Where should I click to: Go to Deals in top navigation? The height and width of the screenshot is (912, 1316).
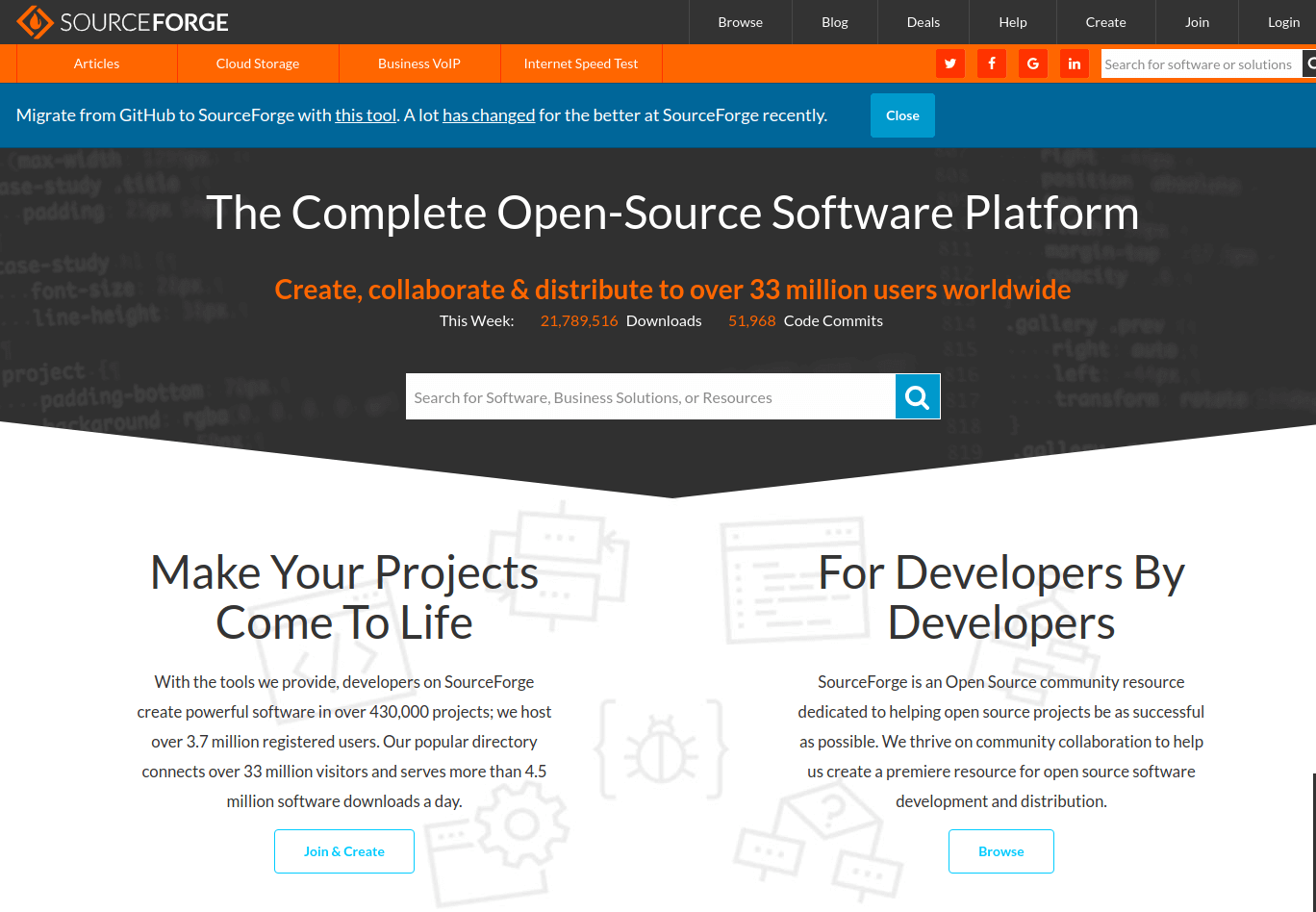click(x=924, y=22)
